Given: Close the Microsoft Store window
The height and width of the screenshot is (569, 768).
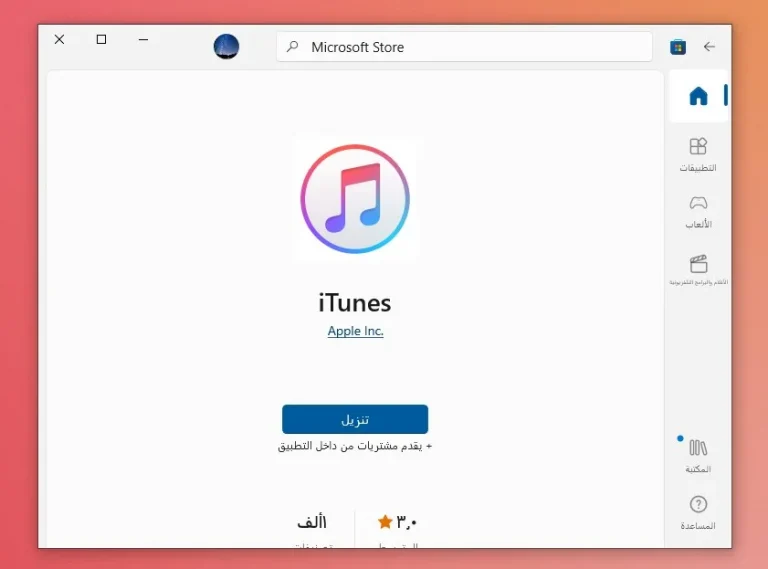Looking at the screenshot, I should point(59,39).
